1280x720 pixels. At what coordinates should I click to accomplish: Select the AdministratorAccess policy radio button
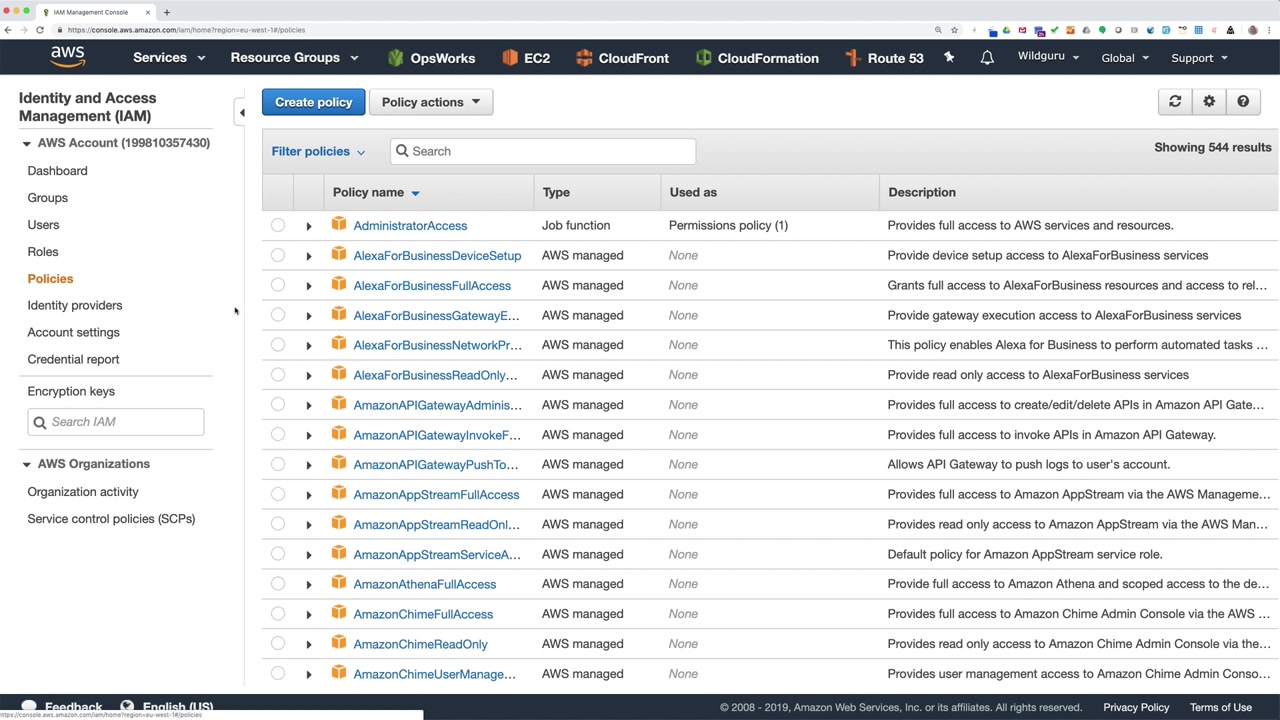(278, 225)
